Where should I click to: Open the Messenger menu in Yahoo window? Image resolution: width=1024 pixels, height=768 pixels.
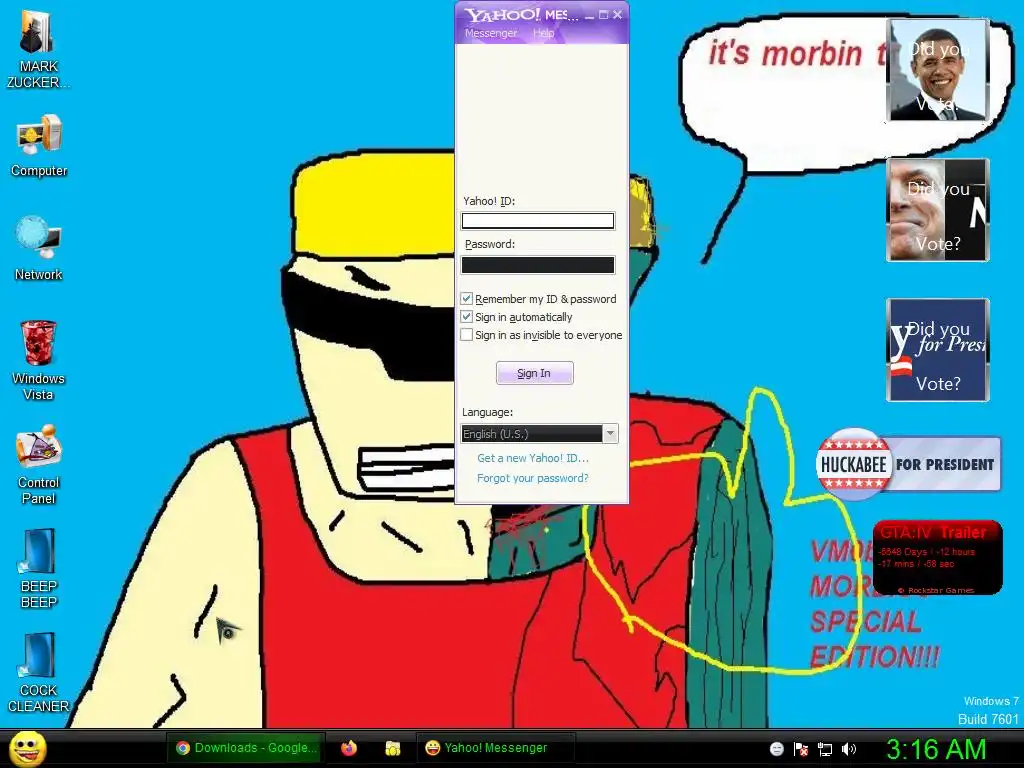click(x=490, y=33)
